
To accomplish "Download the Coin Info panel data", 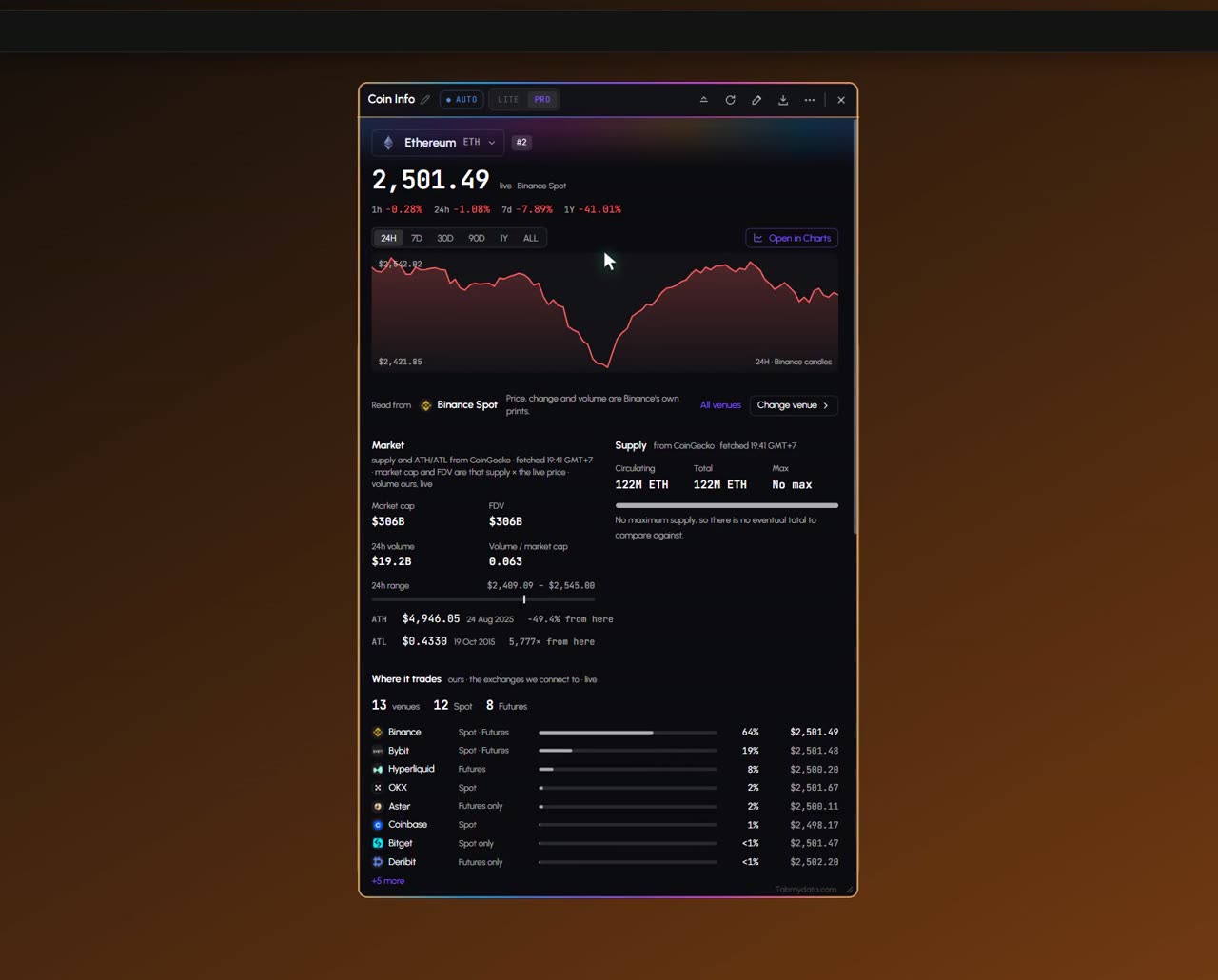I will 783,100.
